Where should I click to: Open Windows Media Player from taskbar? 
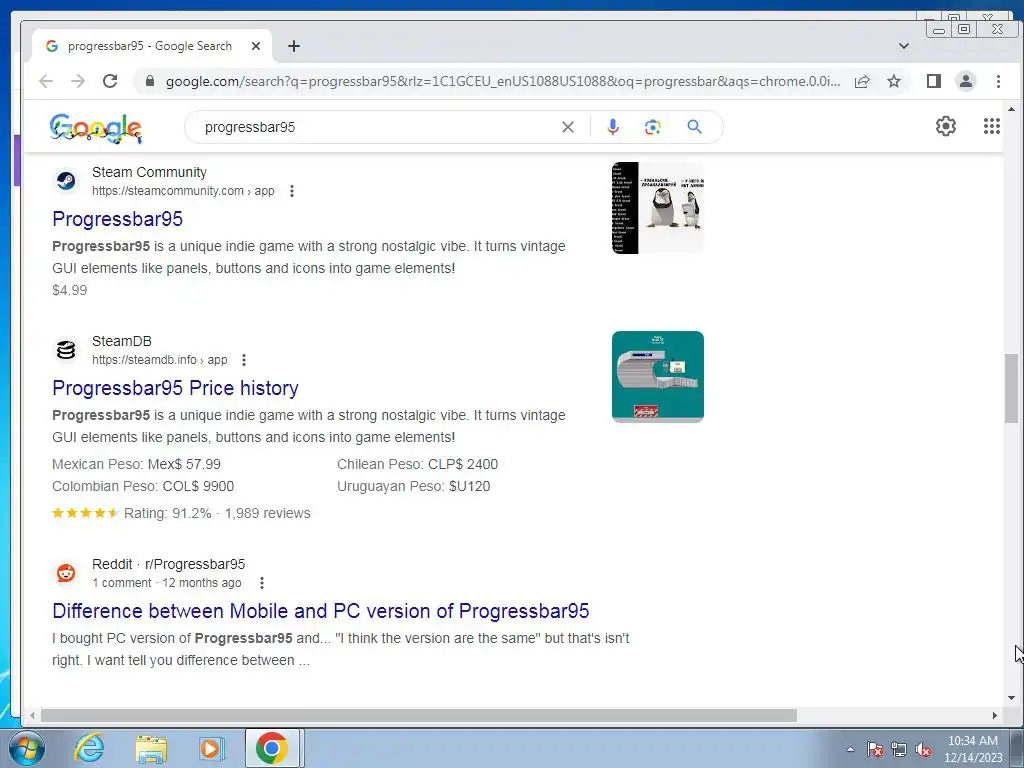(x=211, y=748)
